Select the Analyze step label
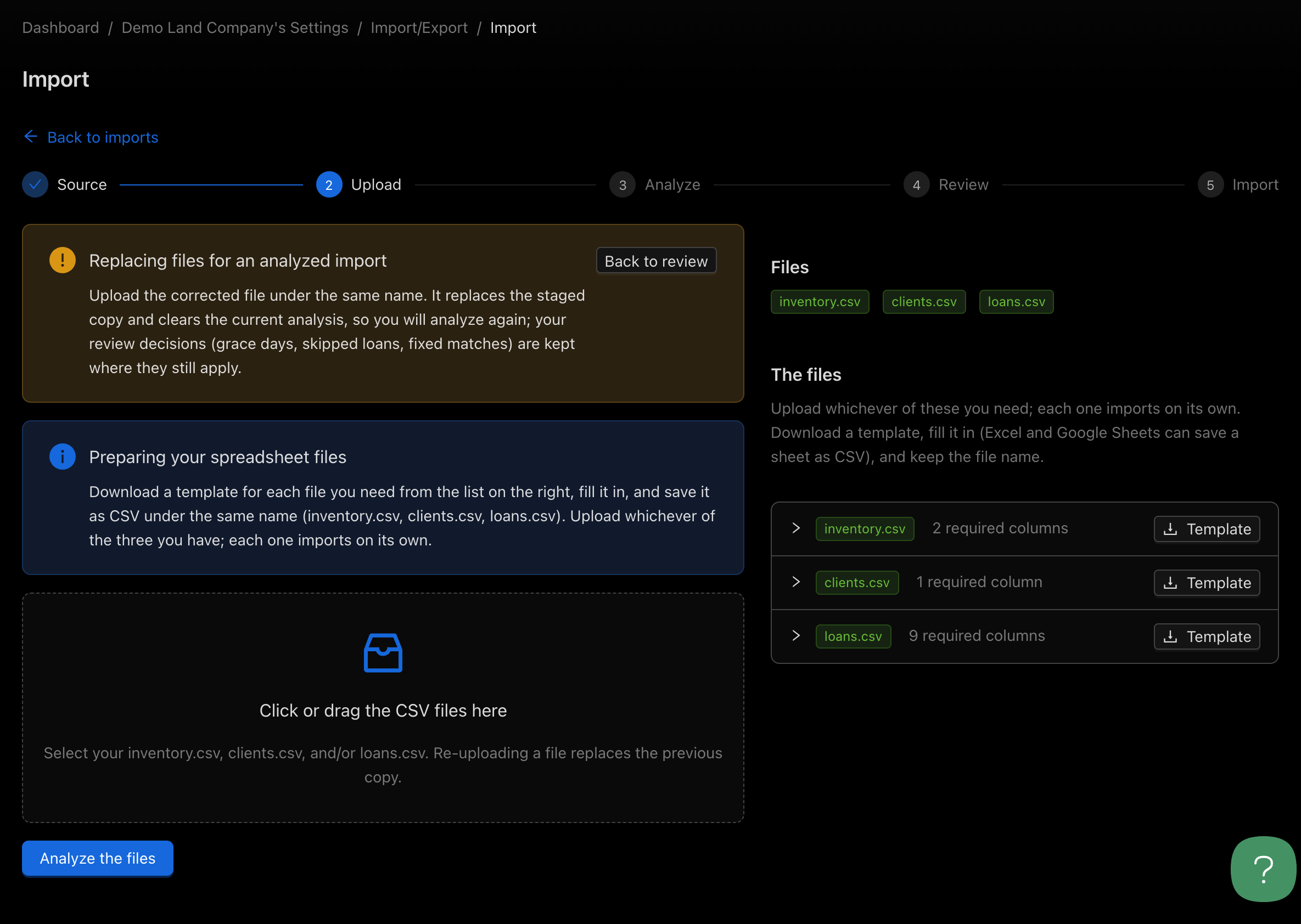Image resolution: width=1301 pixels, height=924 pixels. (672, 184)
